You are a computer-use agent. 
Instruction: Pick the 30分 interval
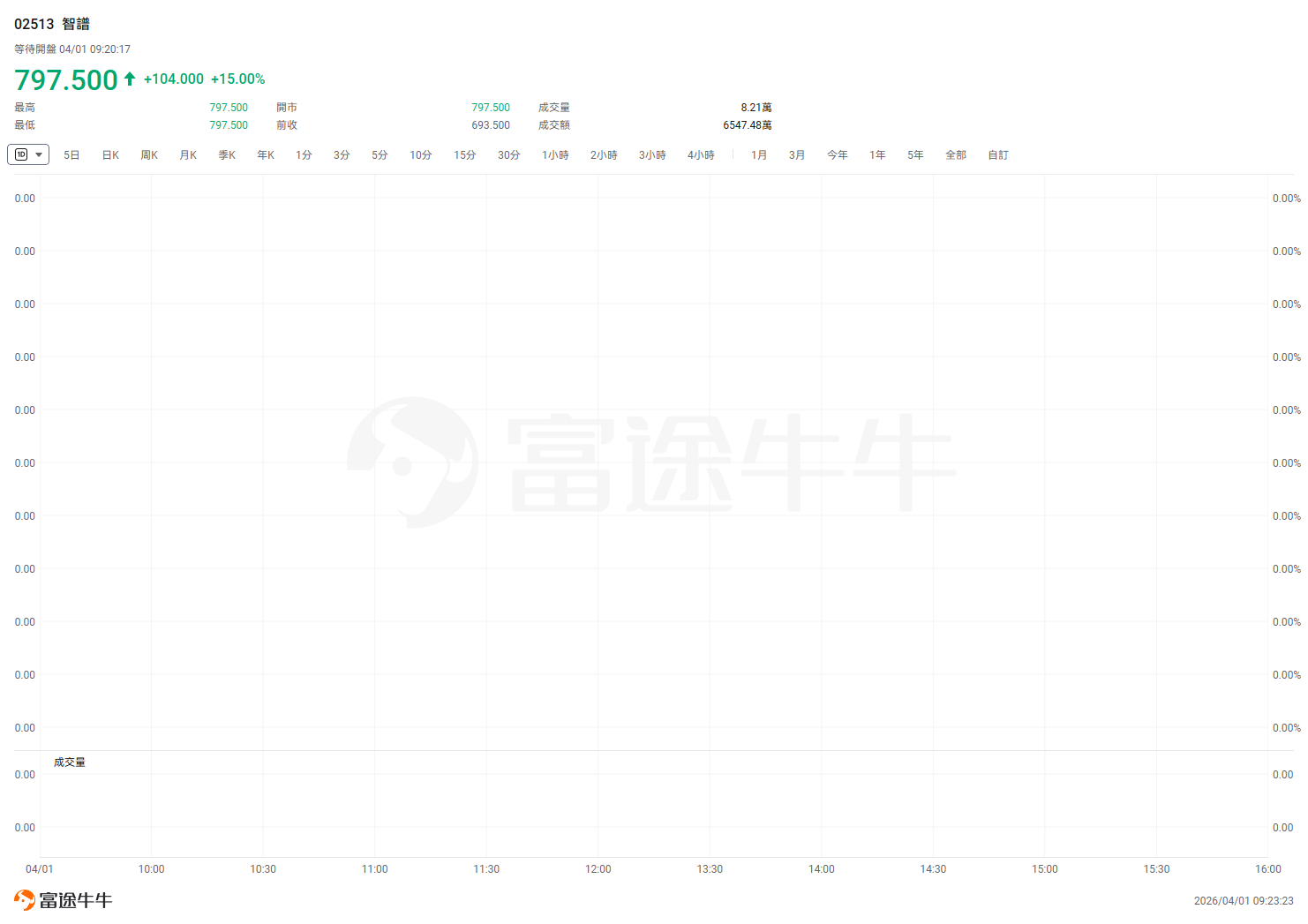509,155
